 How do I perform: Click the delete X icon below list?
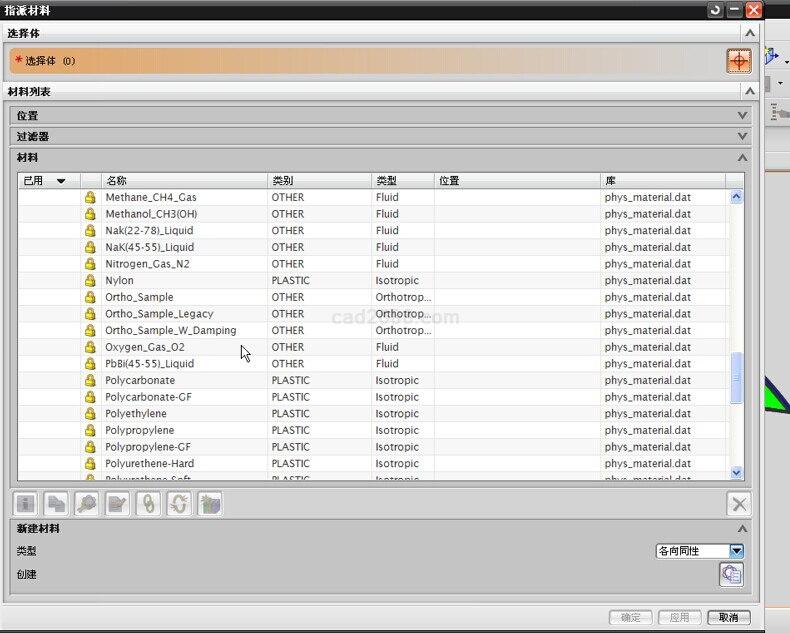(738, 505)
